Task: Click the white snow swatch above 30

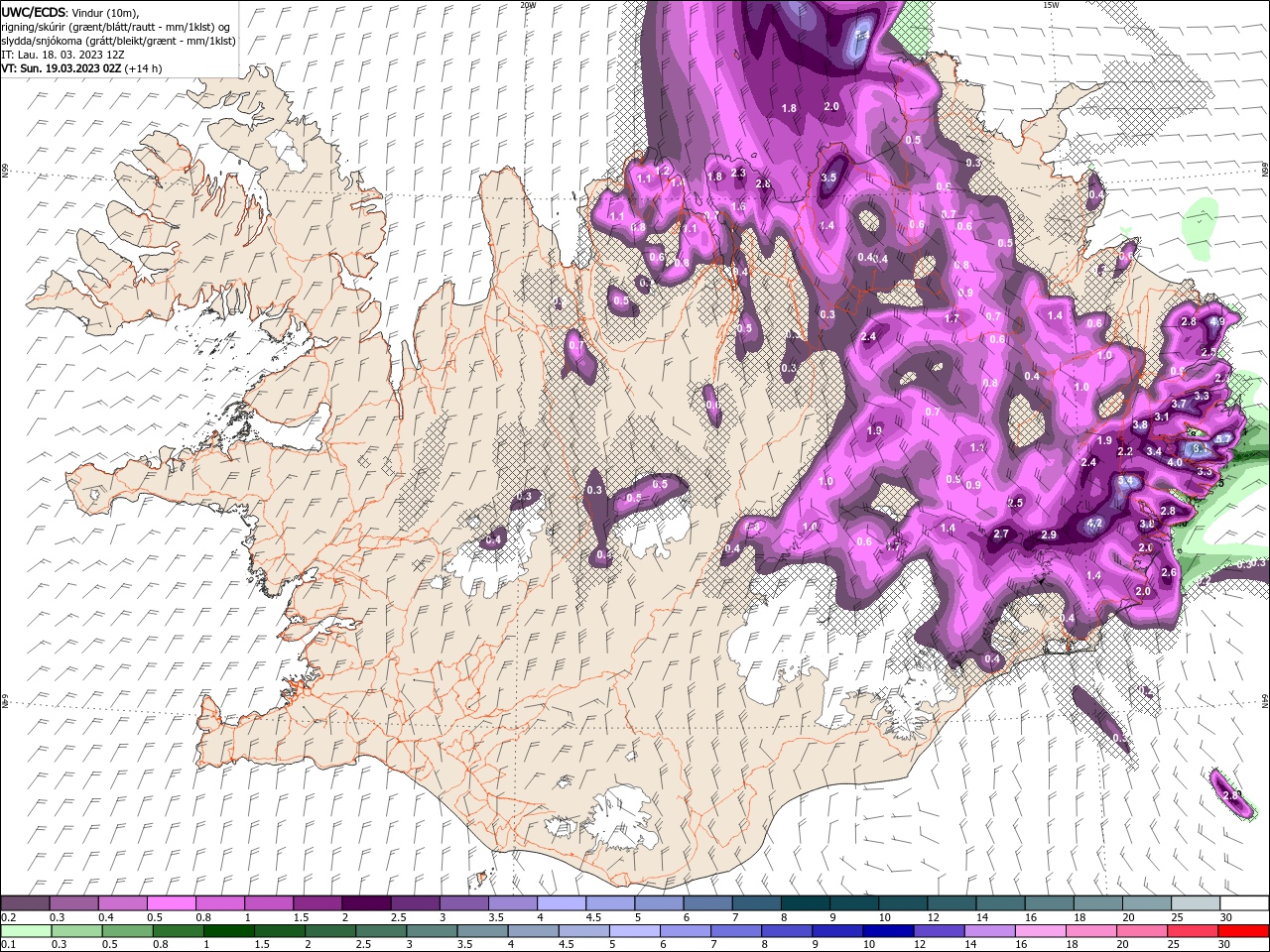Action: coord(1244,903)
